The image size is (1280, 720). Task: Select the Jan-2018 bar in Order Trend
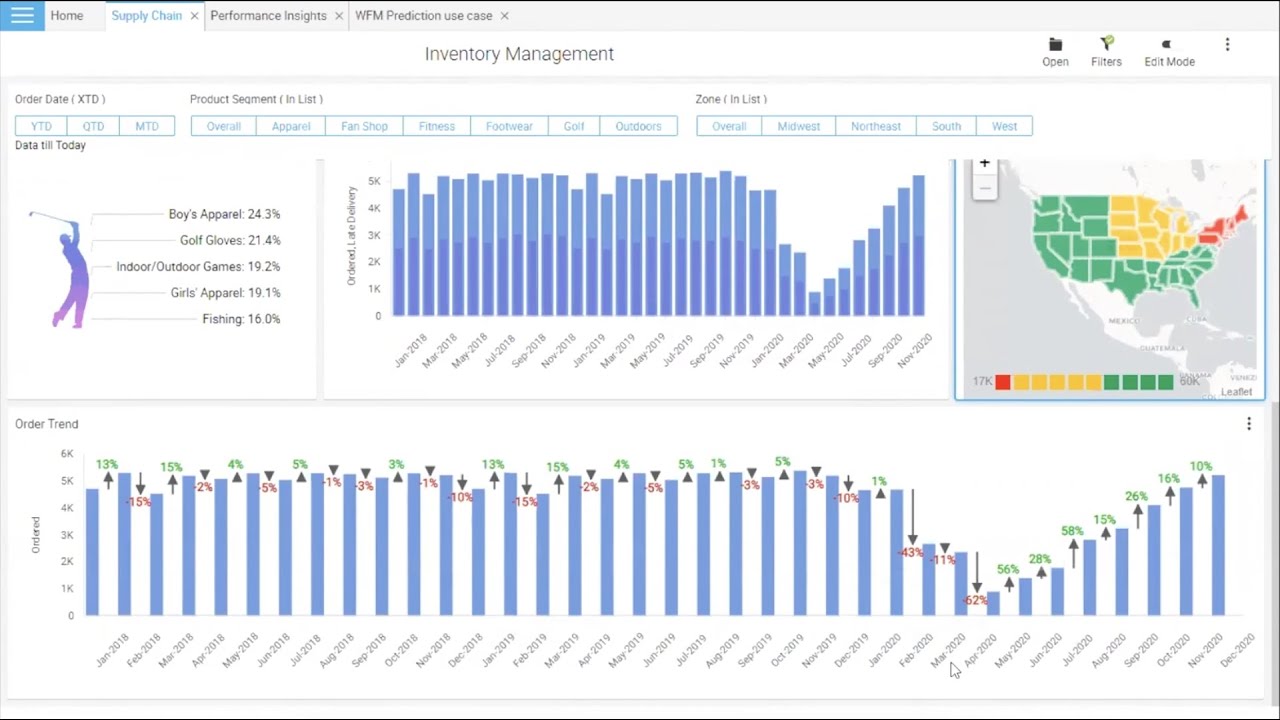(x=92, y=552)
